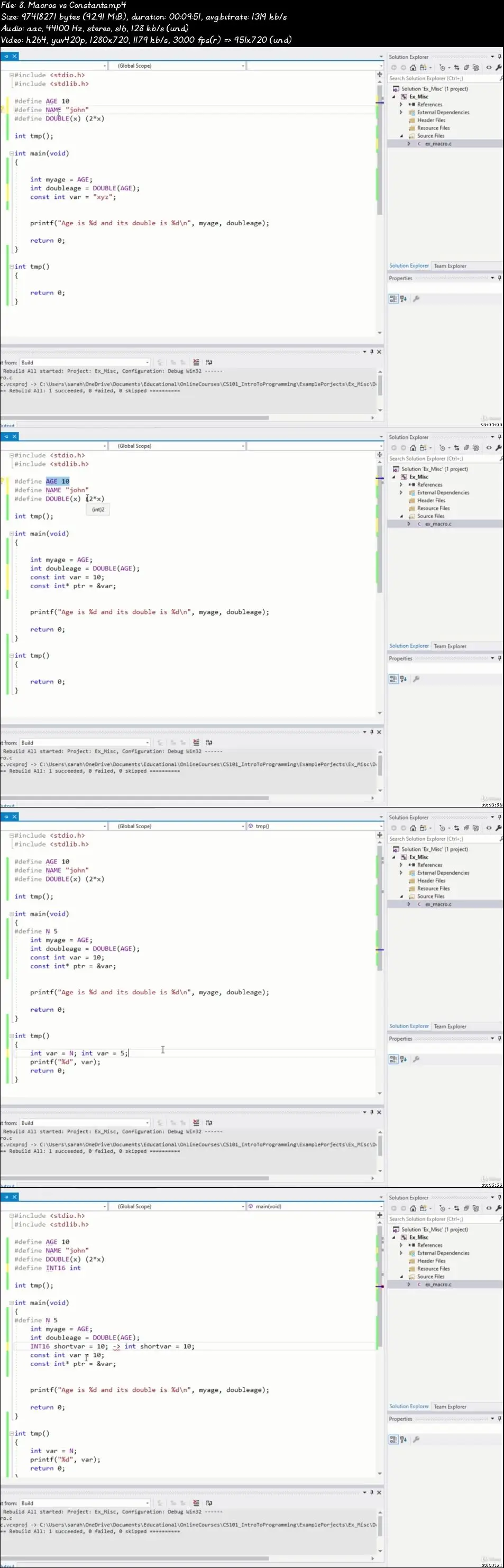Click Switch Views icon in last frame's Solution Explorer
The height and width of the screenshot is (1568, 504).
(423, 1208)
